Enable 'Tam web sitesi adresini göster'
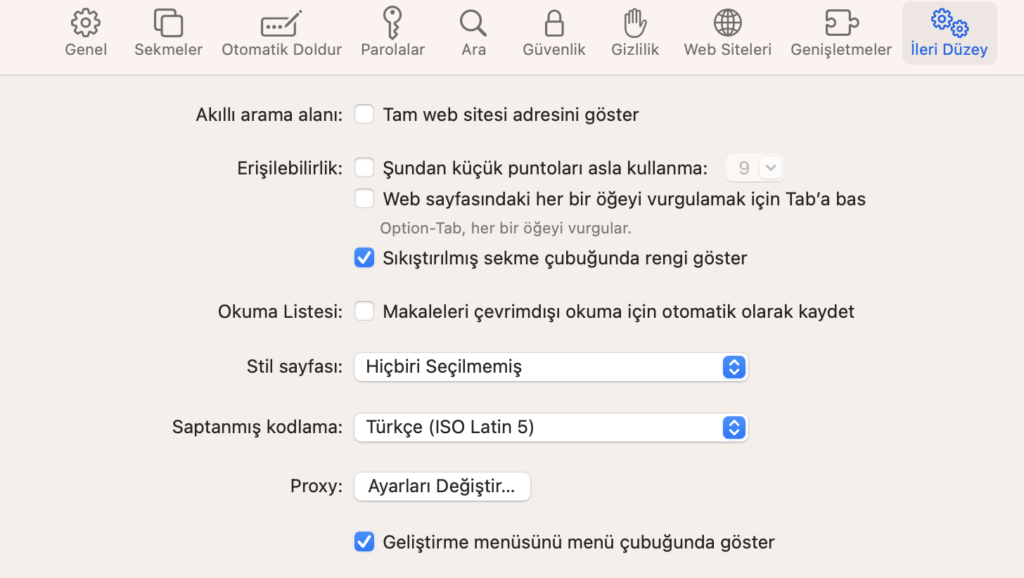The width and height of the screenshot is (1024, 578). coord(364,114)
